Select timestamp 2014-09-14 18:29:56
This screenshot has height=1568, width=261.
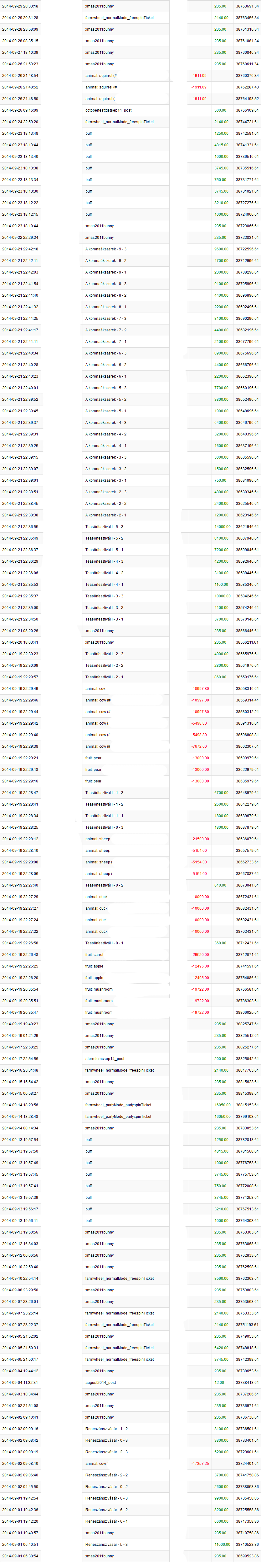click(19, 1105)
